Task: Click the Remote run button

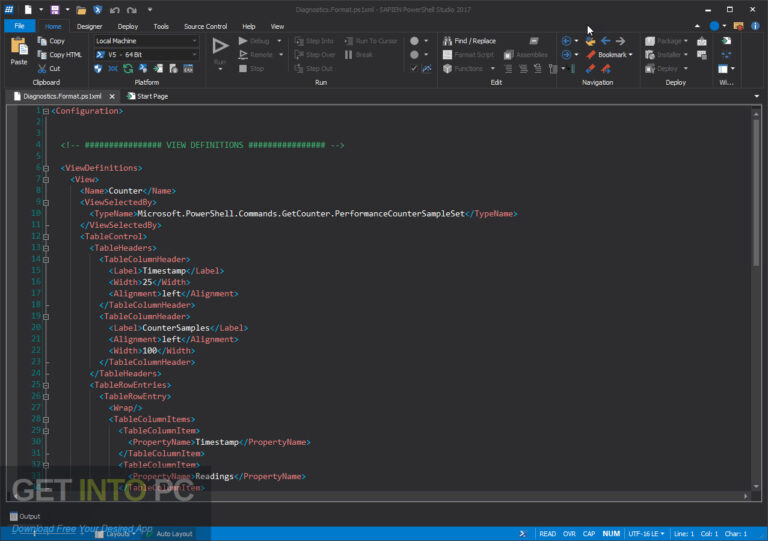Action: [x=256, y=55]
